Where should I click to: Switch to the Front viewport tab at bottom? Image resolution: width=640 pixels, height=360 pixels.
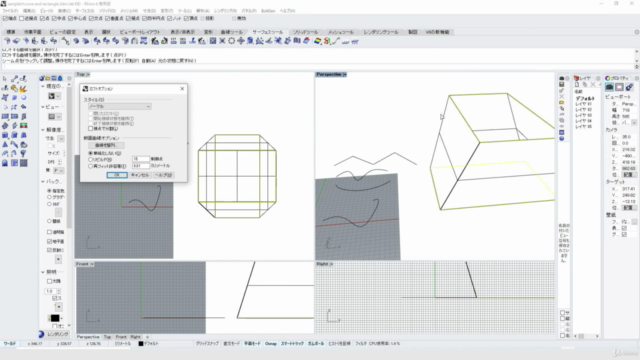click(x=121, y=337)
